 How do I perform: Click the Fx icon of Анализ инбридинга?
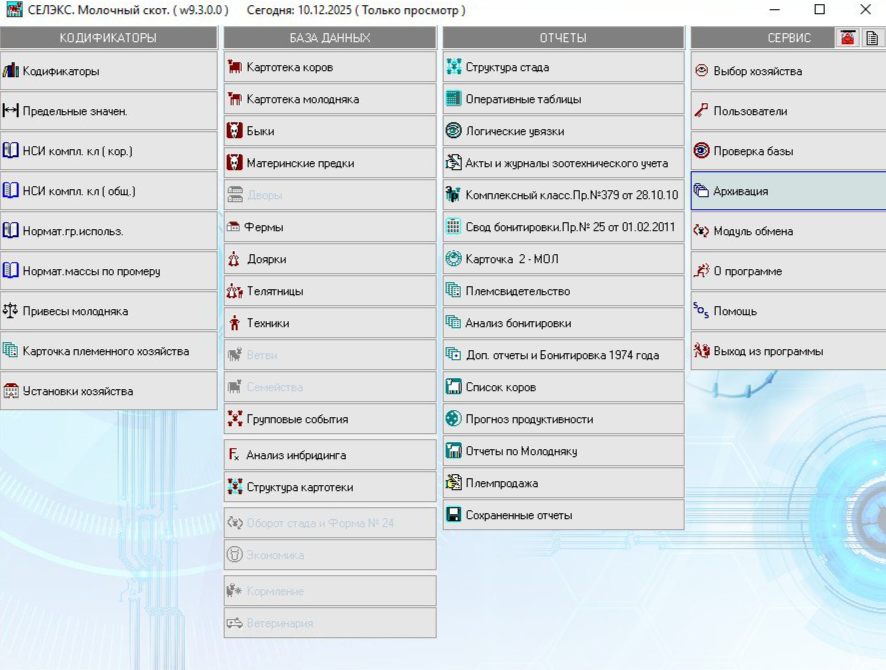tap(234, 454)
